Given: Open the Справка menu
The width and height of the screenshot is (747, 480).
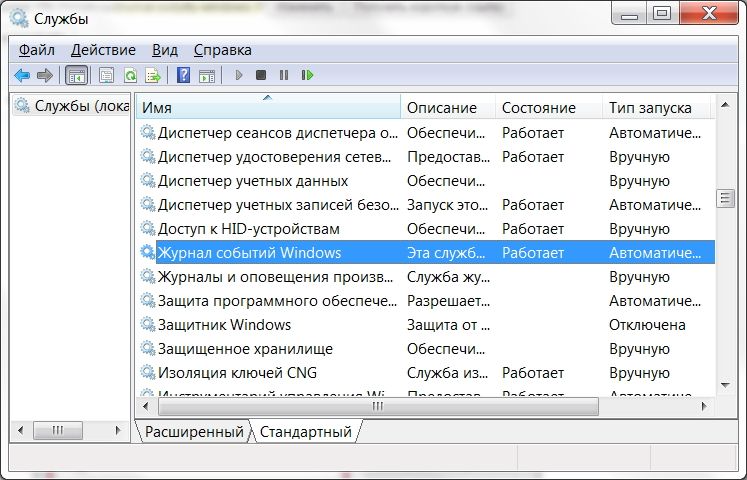Looking at the screenshot, I should (x=222, y=50).
